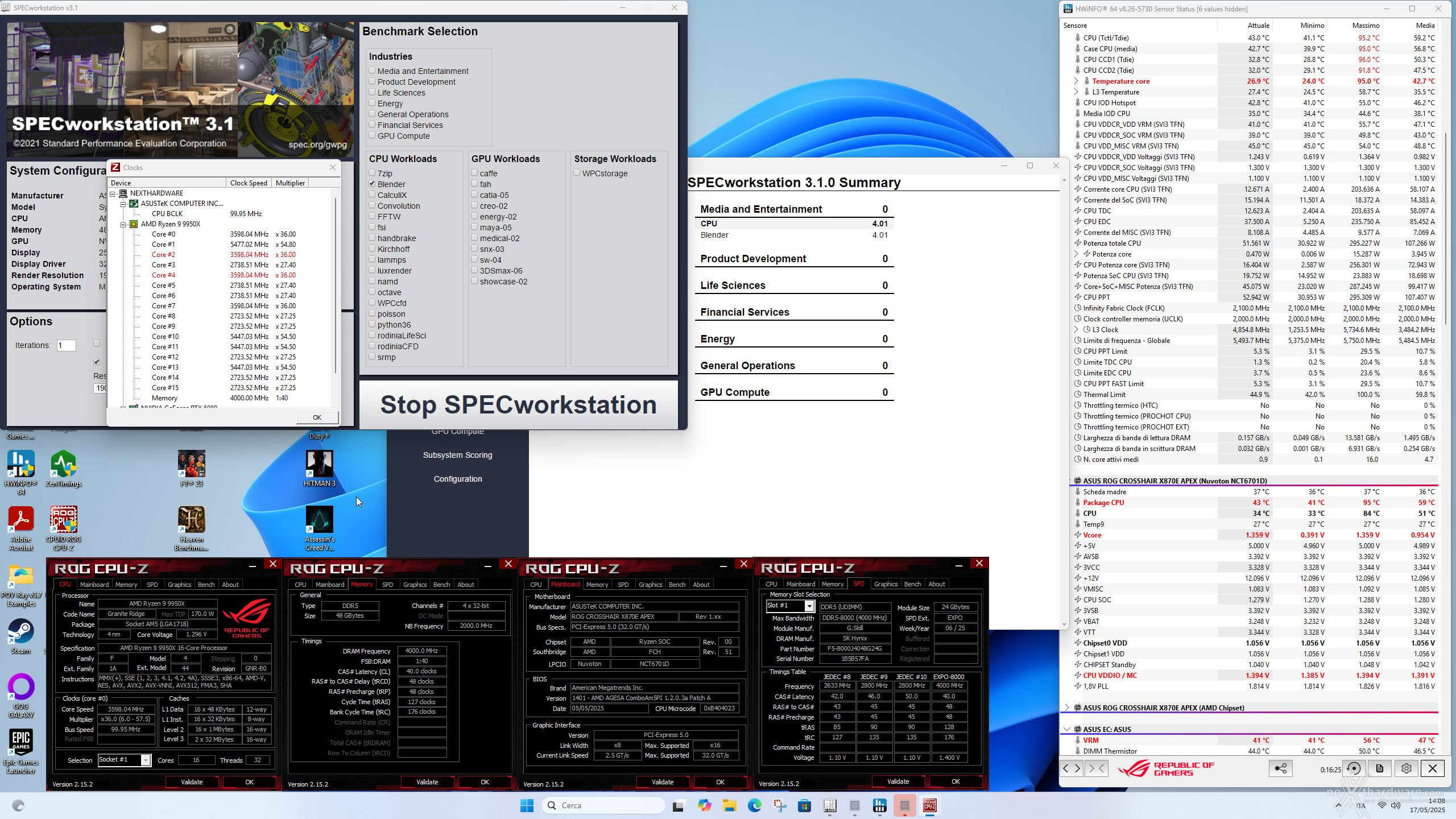The width and height of the screenshot is (1456, 819).
Task: Click Stop SPECworkstation button
Action: 518,404
